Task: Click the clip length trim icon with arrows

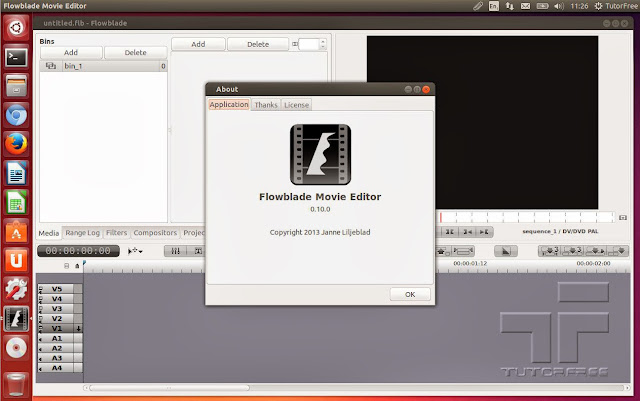Action: 463,251
